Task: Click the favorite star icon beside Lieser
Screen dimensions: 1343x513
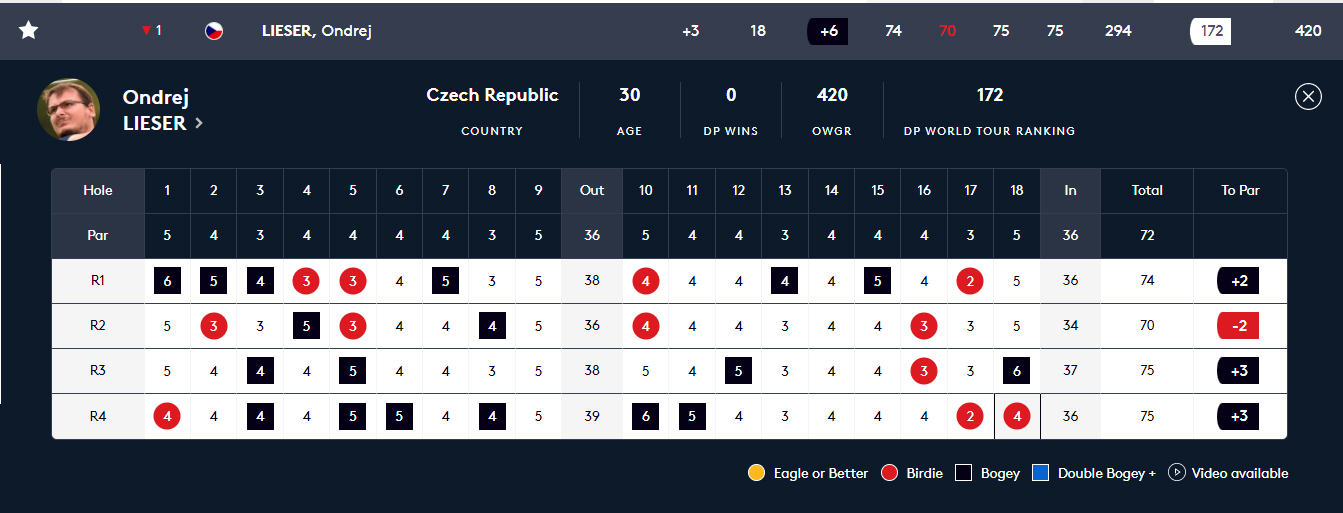Action: (x=29, y=31)
